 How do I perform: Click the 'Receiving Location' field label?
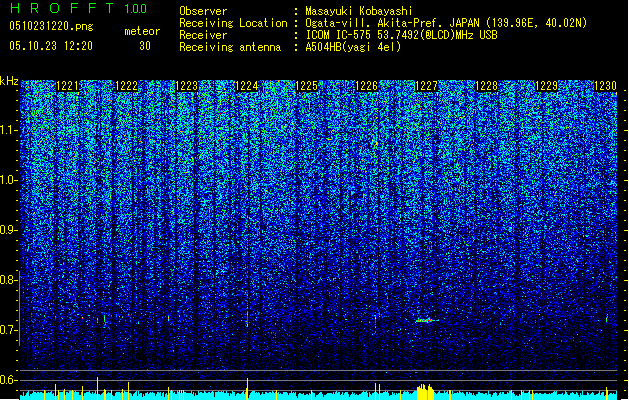coord(233,23)
